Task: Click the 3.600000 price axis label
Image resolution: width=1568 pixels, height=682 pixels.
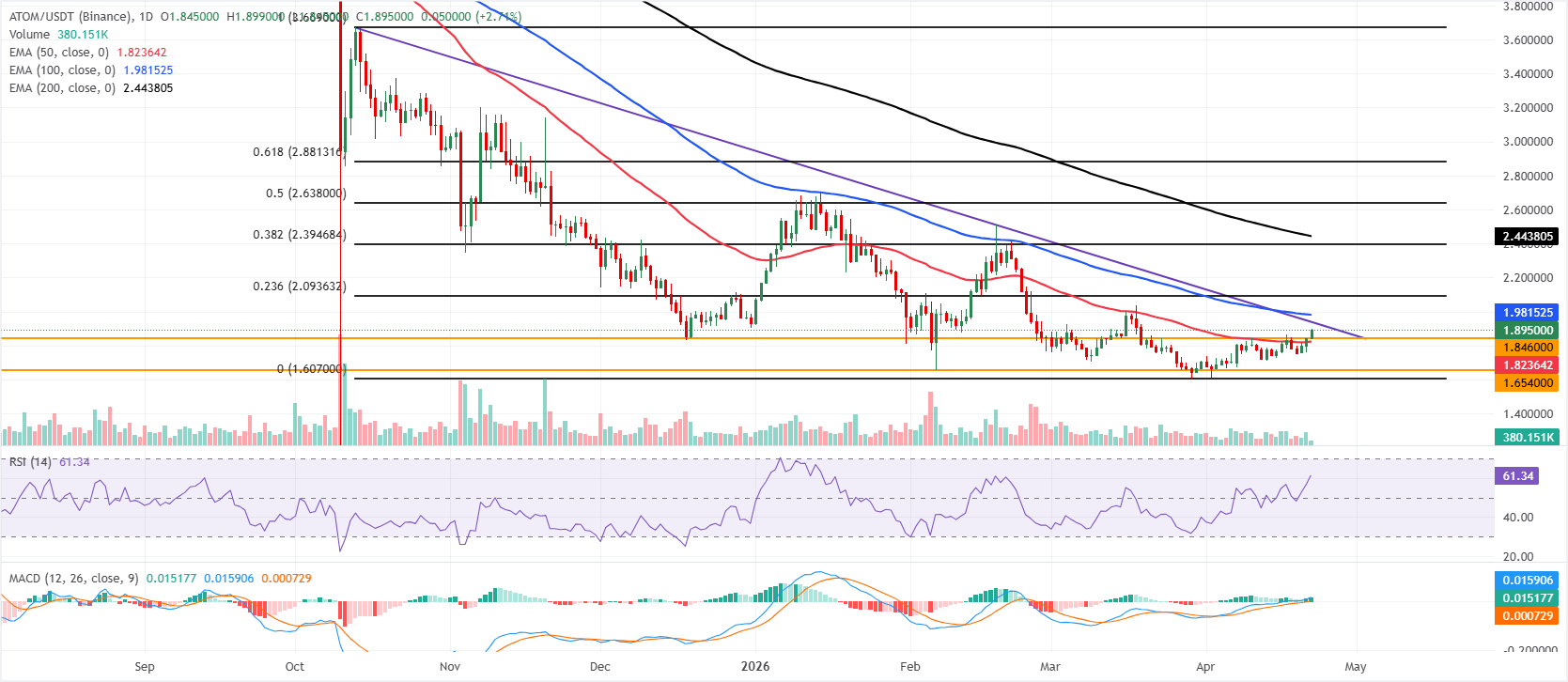Action: 1528,40
